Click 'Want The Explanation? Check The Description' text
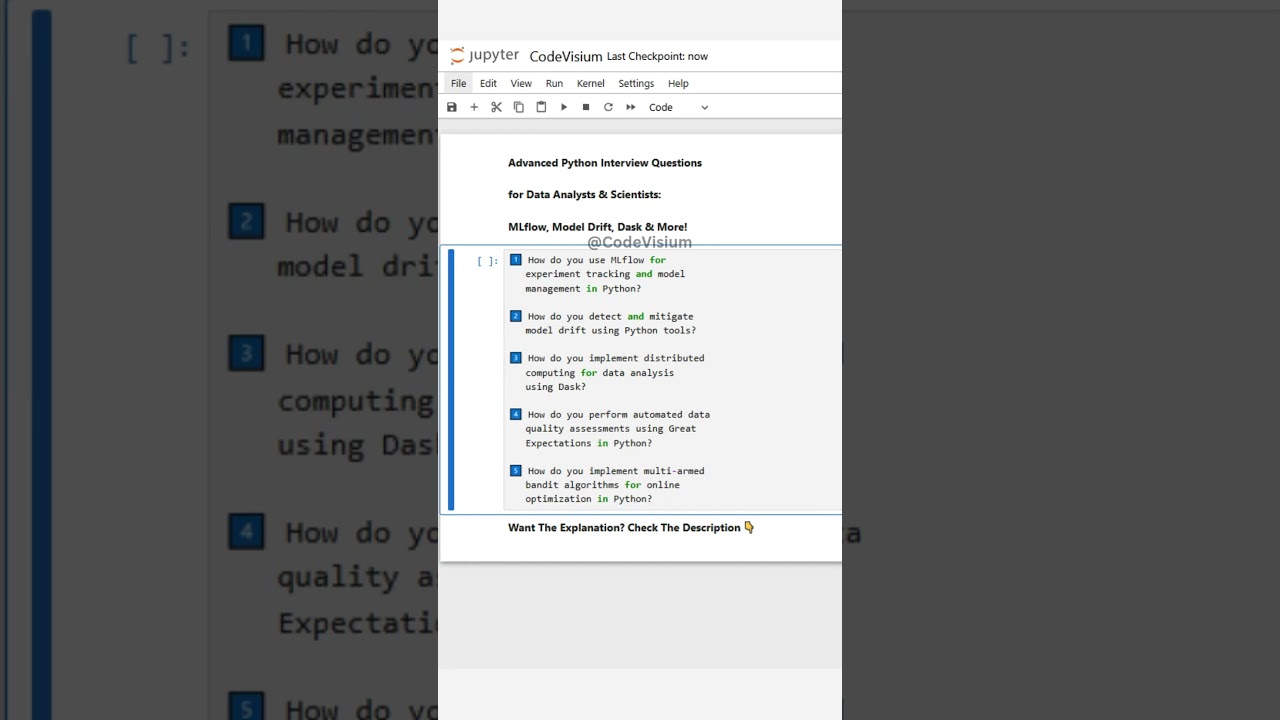The image size is (1280, 720). pos(624,528)
